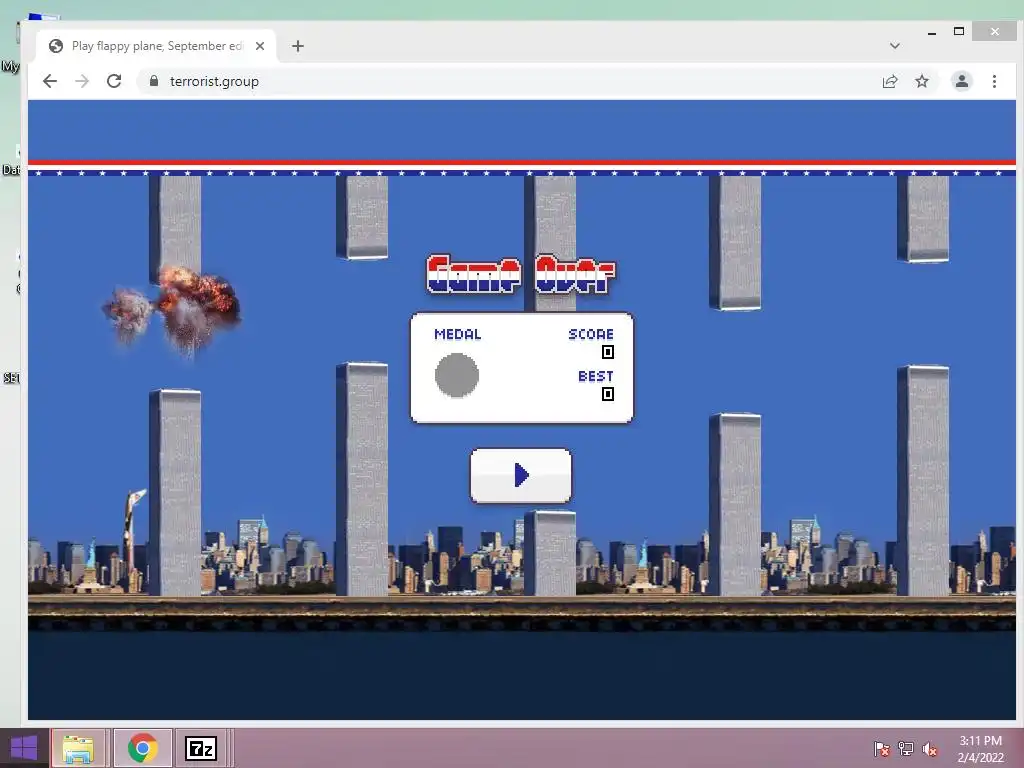This screenshot has width=1024, height=768.
Task: Click the 'SCORE' label on the scoreboard
Action: [x=591, y=334]
